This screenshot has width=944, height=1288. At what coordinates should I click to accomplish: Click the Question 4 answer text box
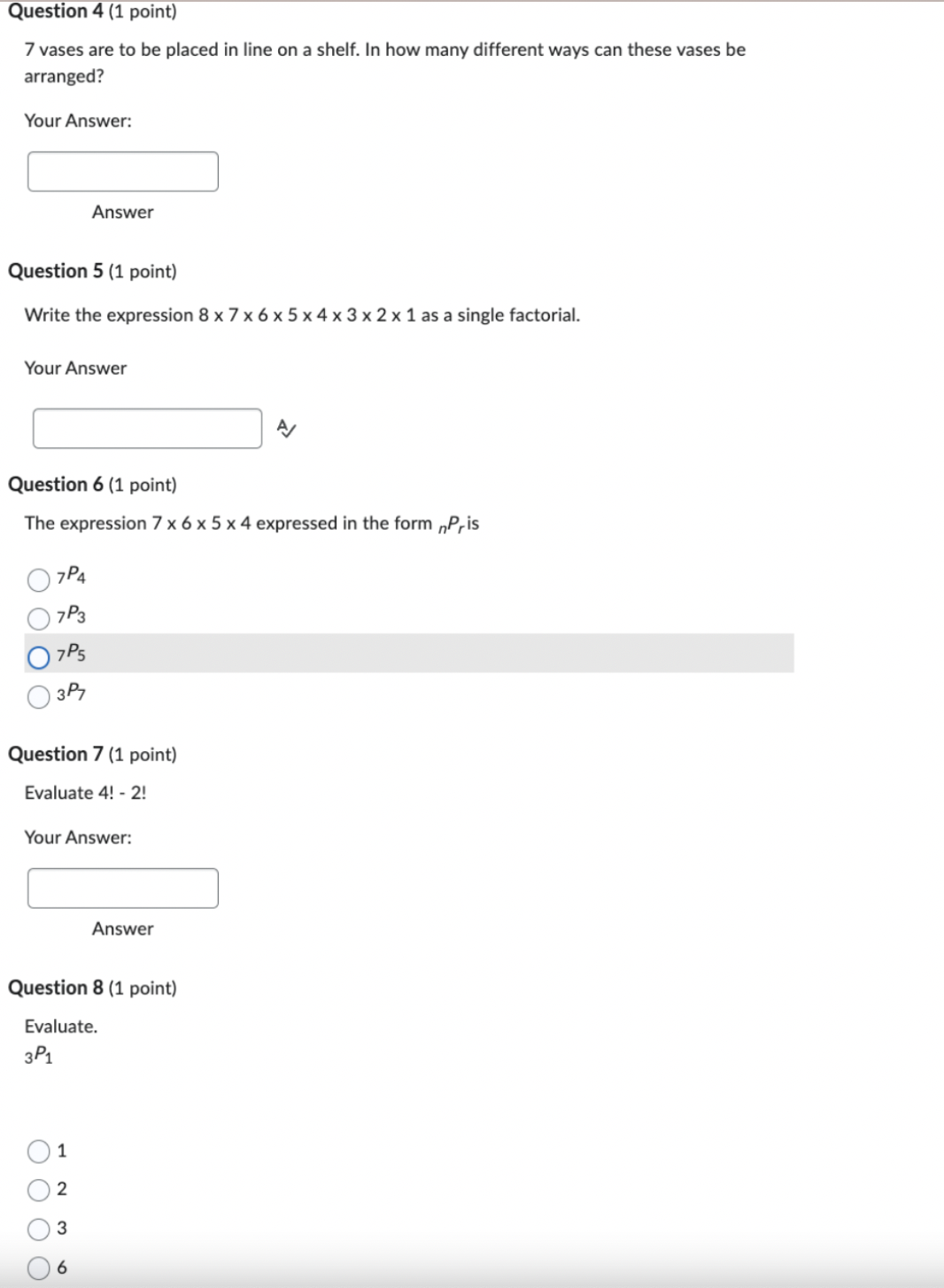(123, 171)
